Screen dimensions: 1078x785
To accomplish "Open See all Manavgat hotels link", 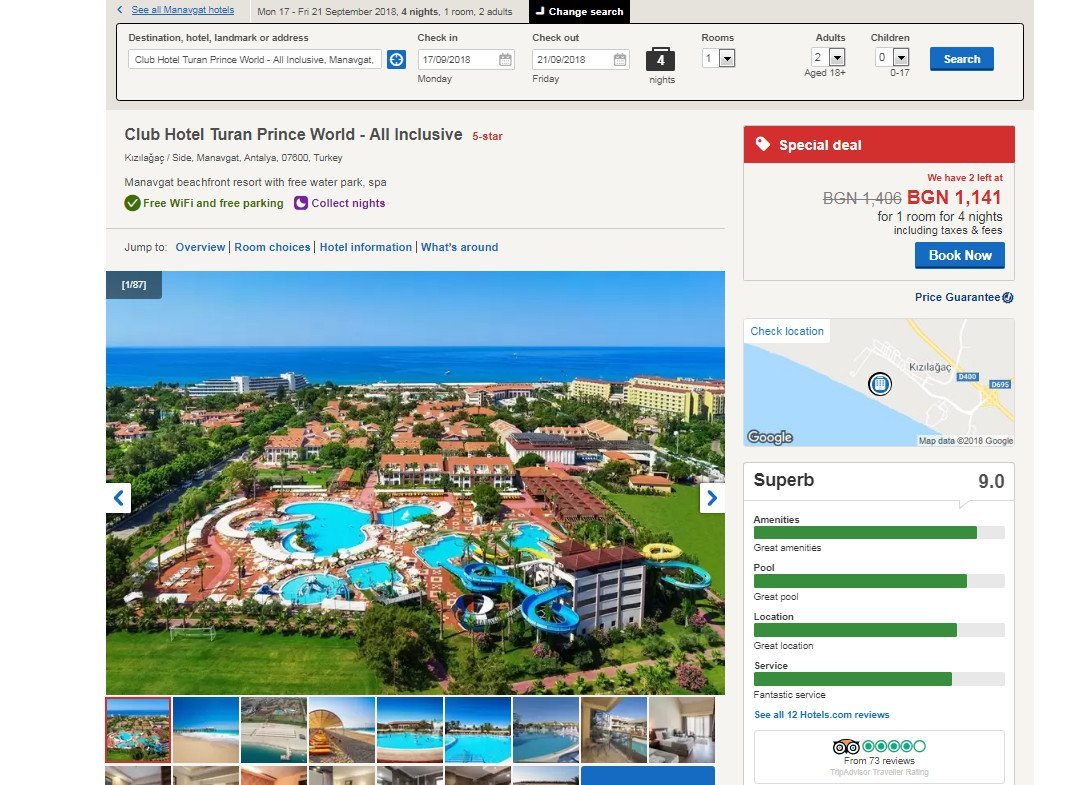I will coord(182,10).
